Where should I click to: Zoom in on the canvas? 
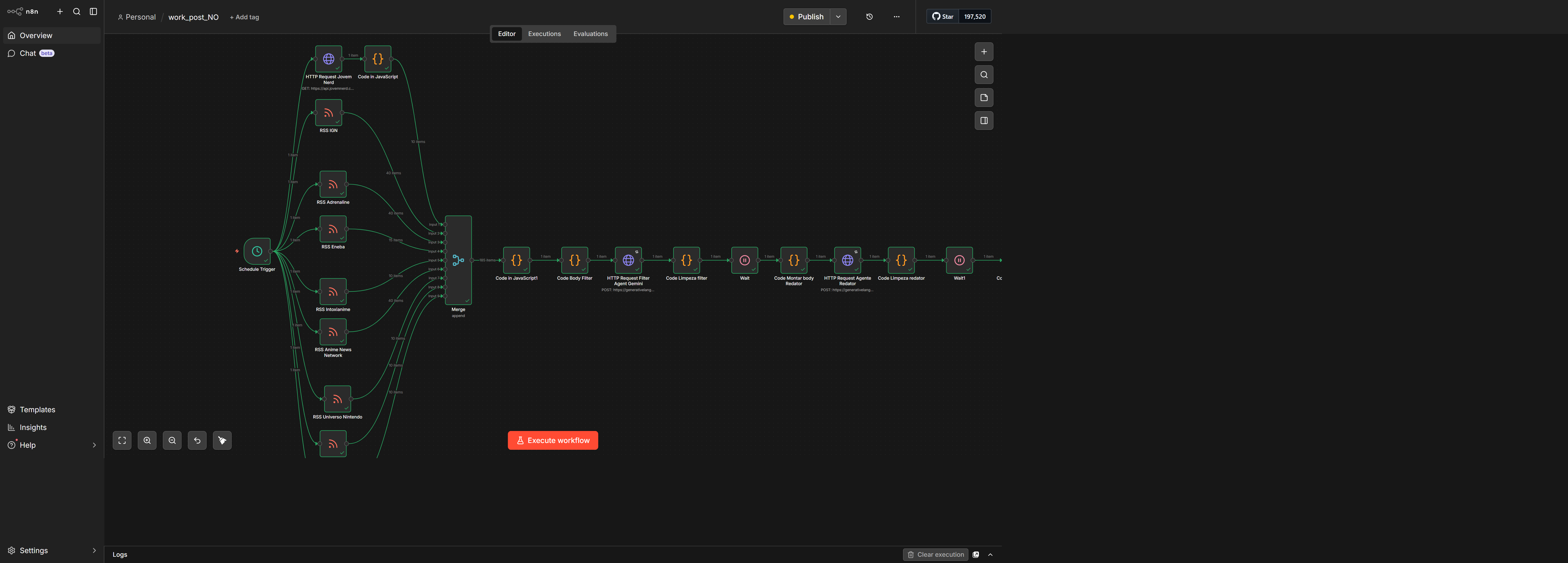coord(147,441)
